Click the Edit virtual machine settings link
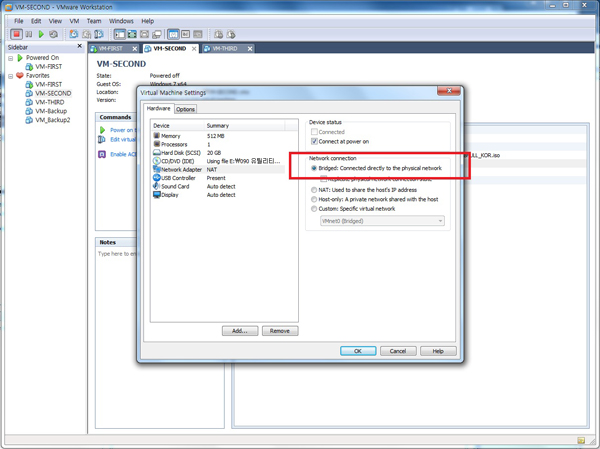This screenshot has width=600, height=449. pos(122,139)
